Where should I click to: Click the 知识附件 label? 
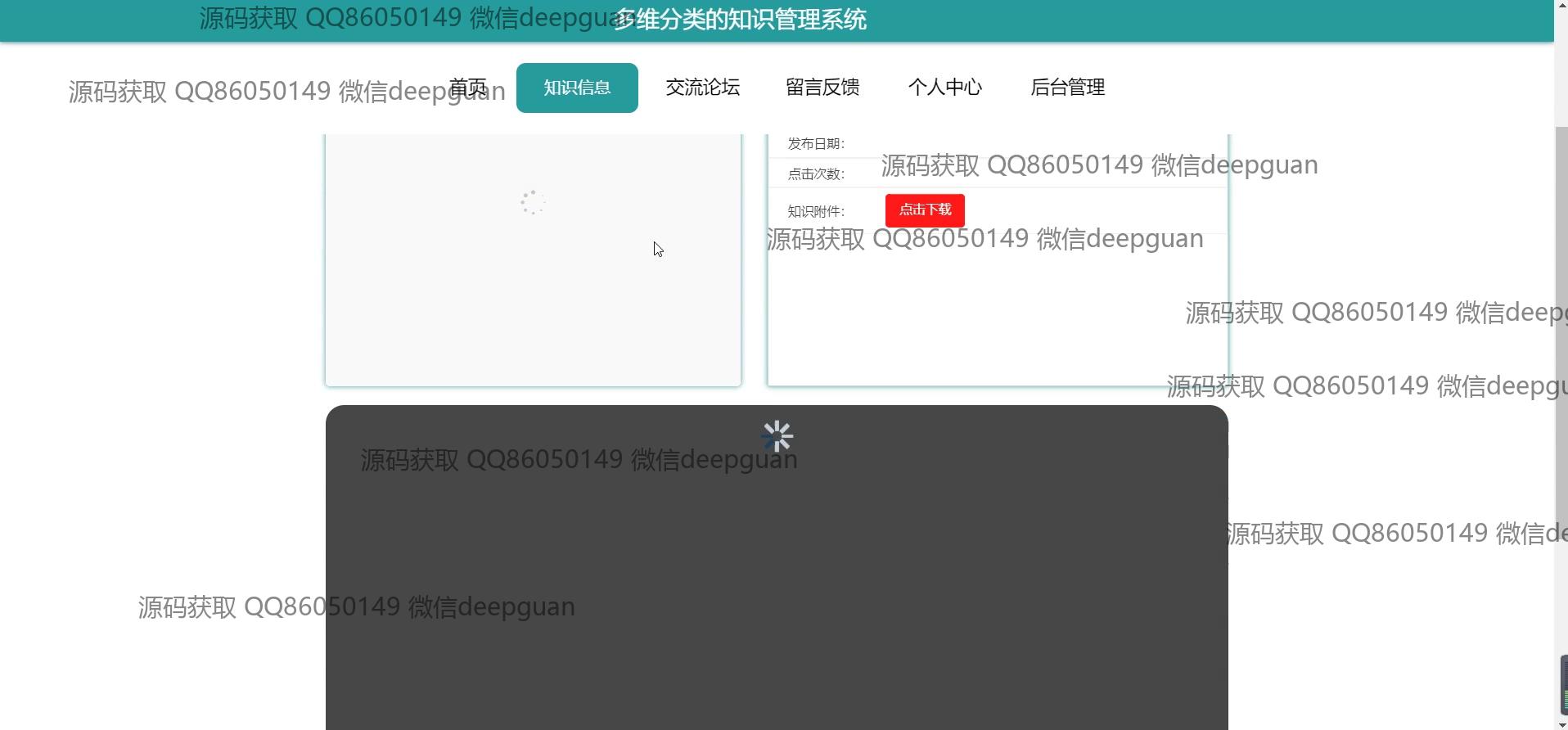(x=816, y=212)
